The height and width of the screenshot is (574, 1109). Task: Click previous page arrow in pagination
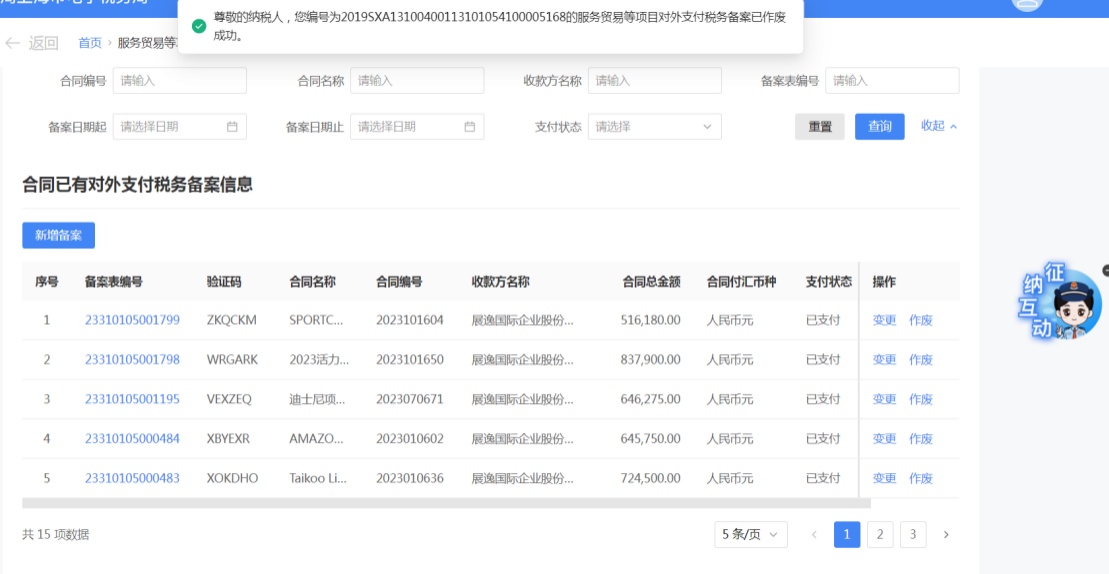(x=814, y=535)
